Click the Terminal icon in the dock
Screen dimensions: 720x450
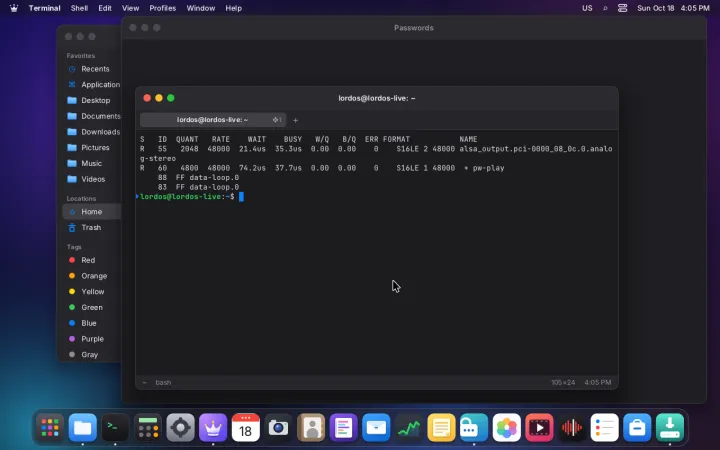(115, 428)
